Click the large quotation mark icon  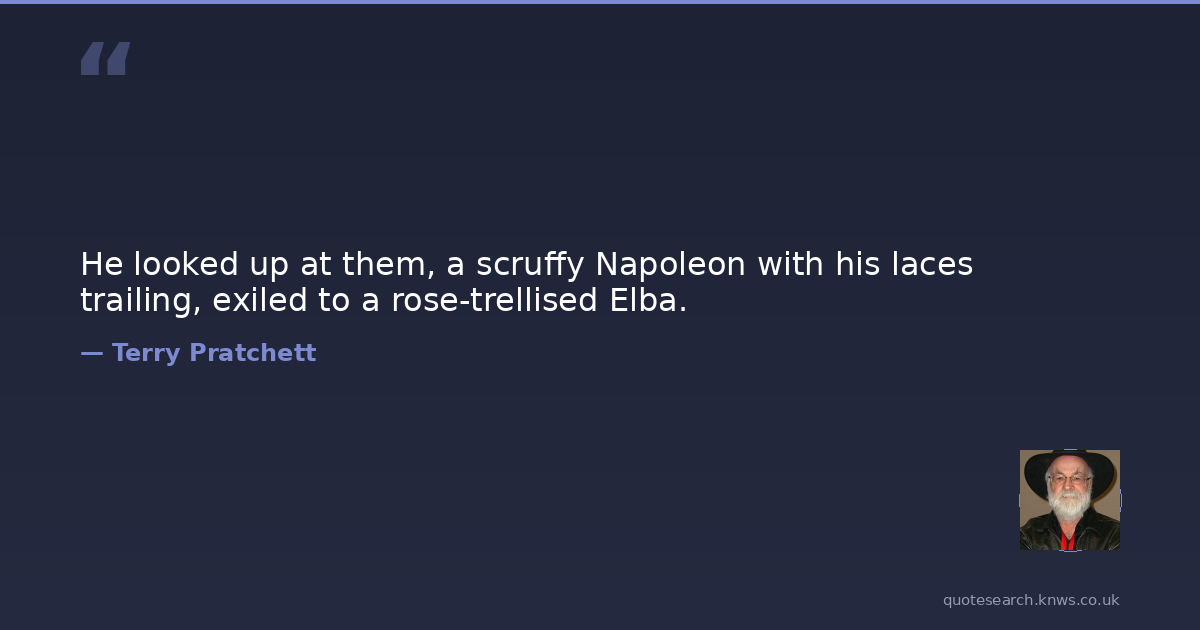click(x=105, y=59)
